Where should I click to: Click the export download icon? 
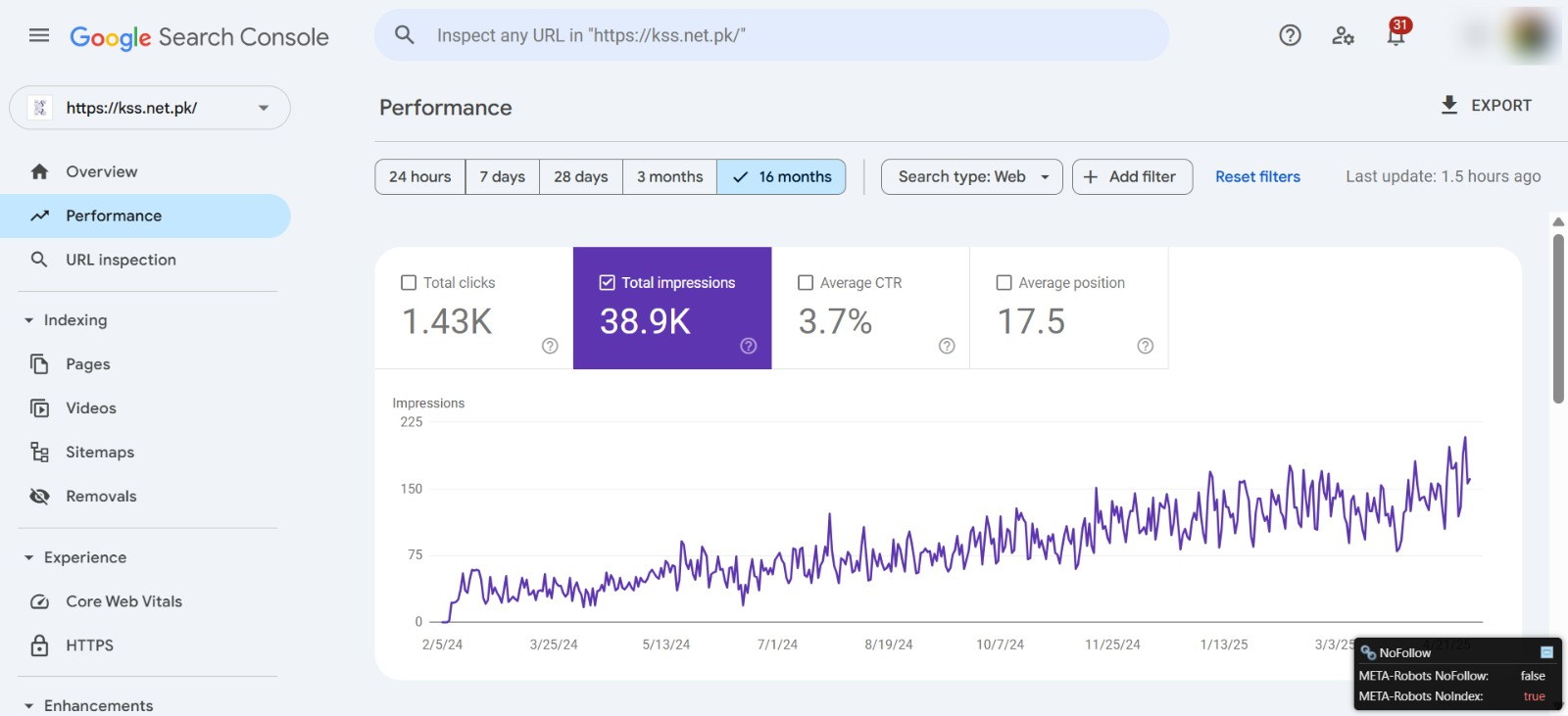(x=1449, y=105)
